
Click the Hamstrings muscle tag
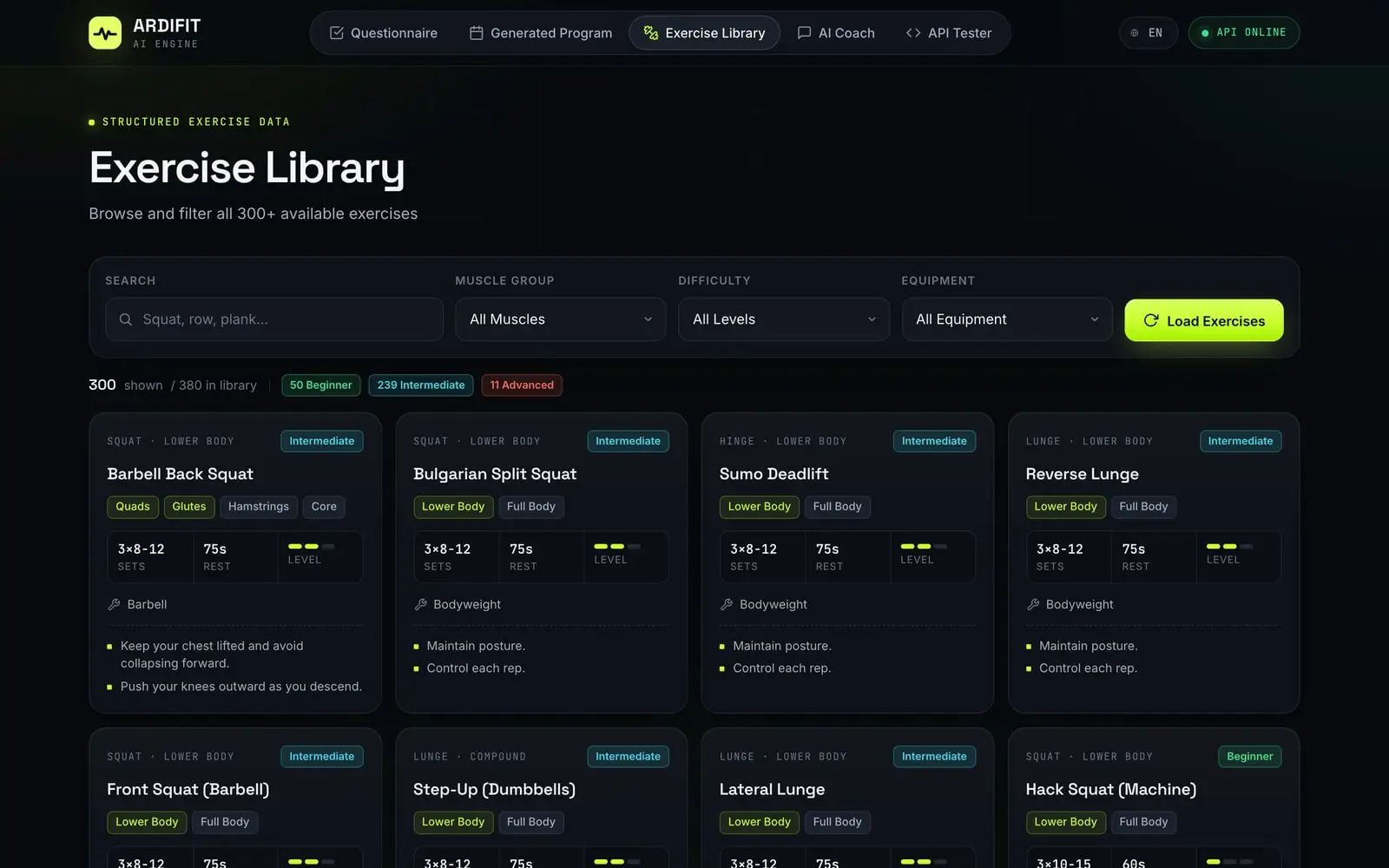tap(259, 507)
